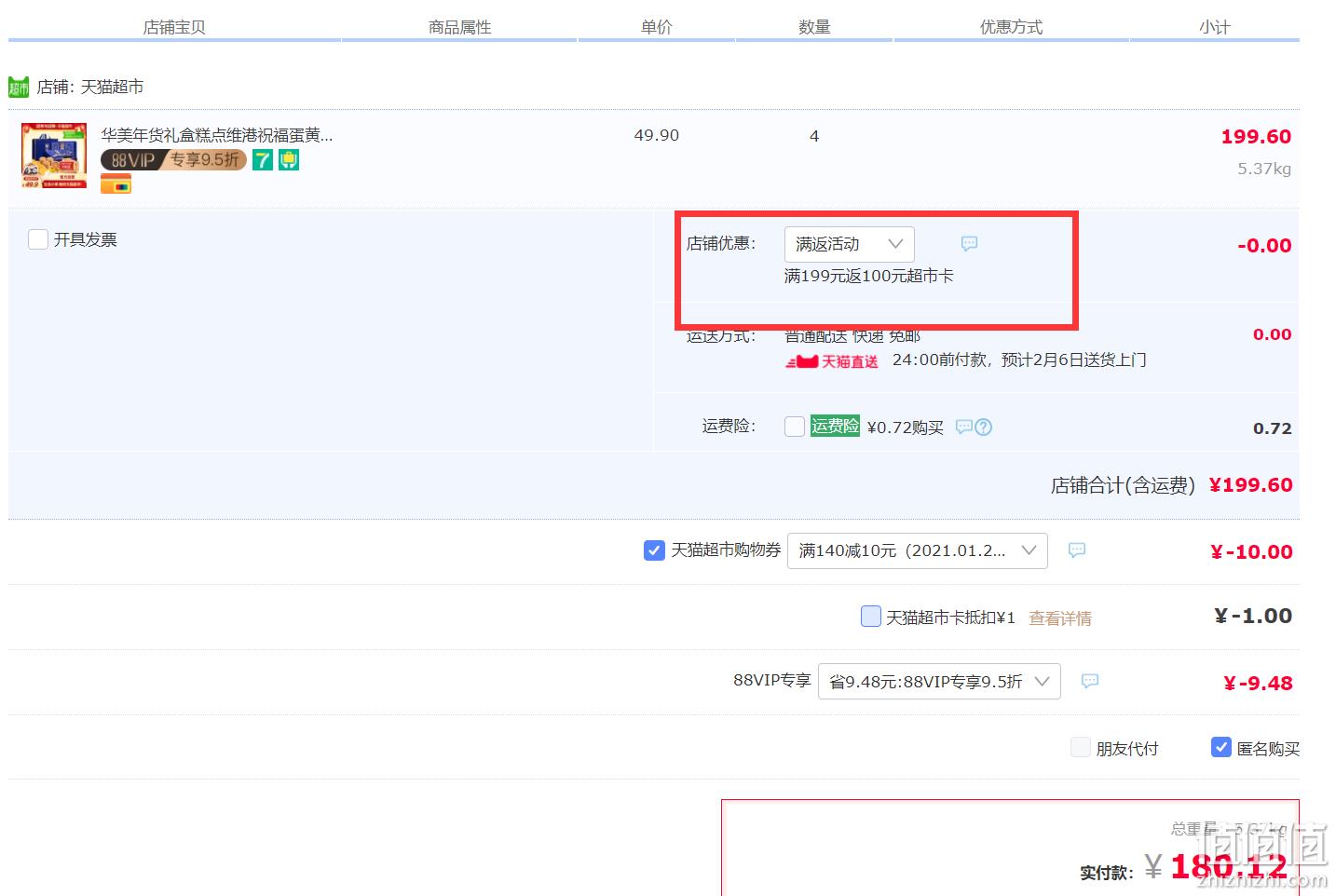Tick the 运费险 ¥0.72 purchase checkbox
Image resolution: width=1336 pixels, height=896 pixels.
(x=795, y=427)
